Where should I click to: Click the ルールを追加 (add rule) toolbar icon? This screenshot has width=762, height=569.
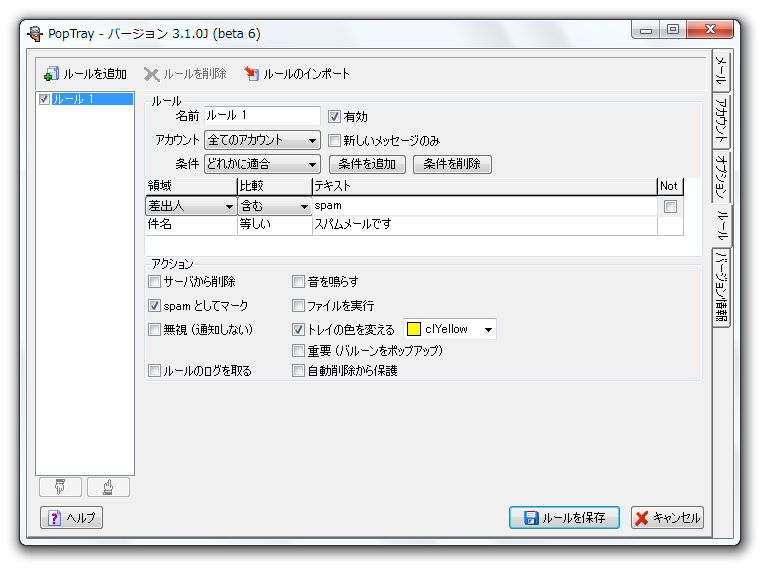pyautogui.click(x=51, y=74)
